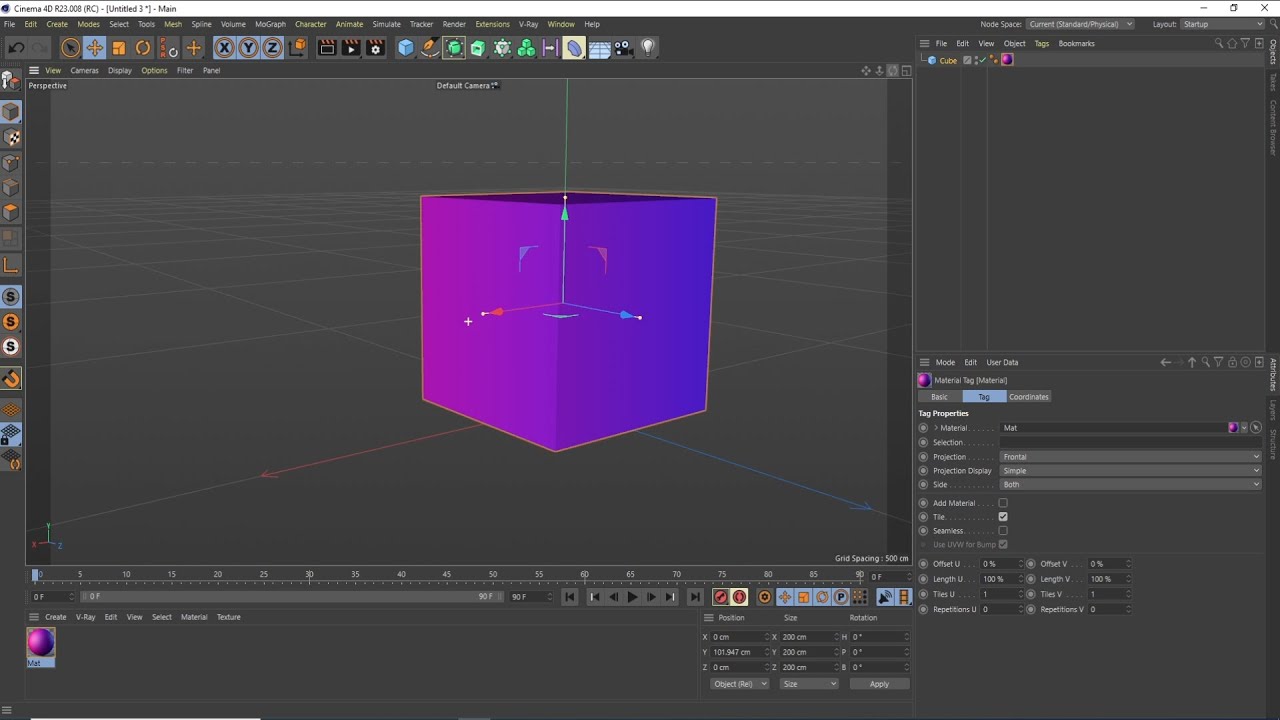1280x720 pixels.
Task: Click the material tag on Cube
Action: 1007,60
